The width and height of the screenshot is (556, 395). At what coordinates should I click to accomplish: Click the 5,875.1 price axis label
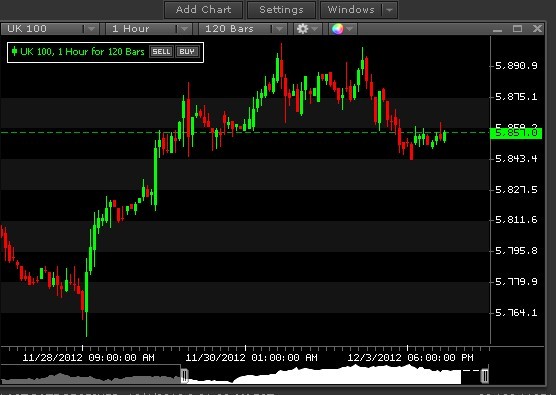point(516,97)
